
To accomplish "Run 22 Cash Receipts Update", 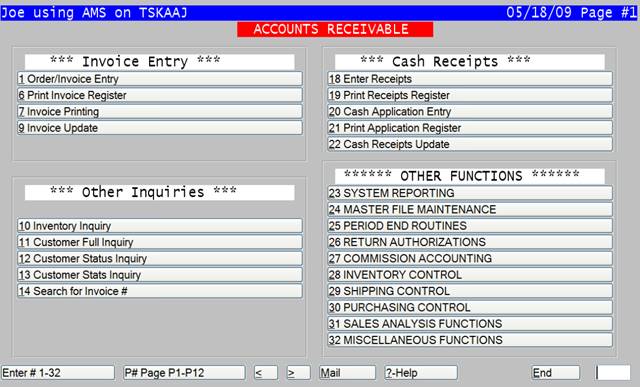I will pos(470,144).
